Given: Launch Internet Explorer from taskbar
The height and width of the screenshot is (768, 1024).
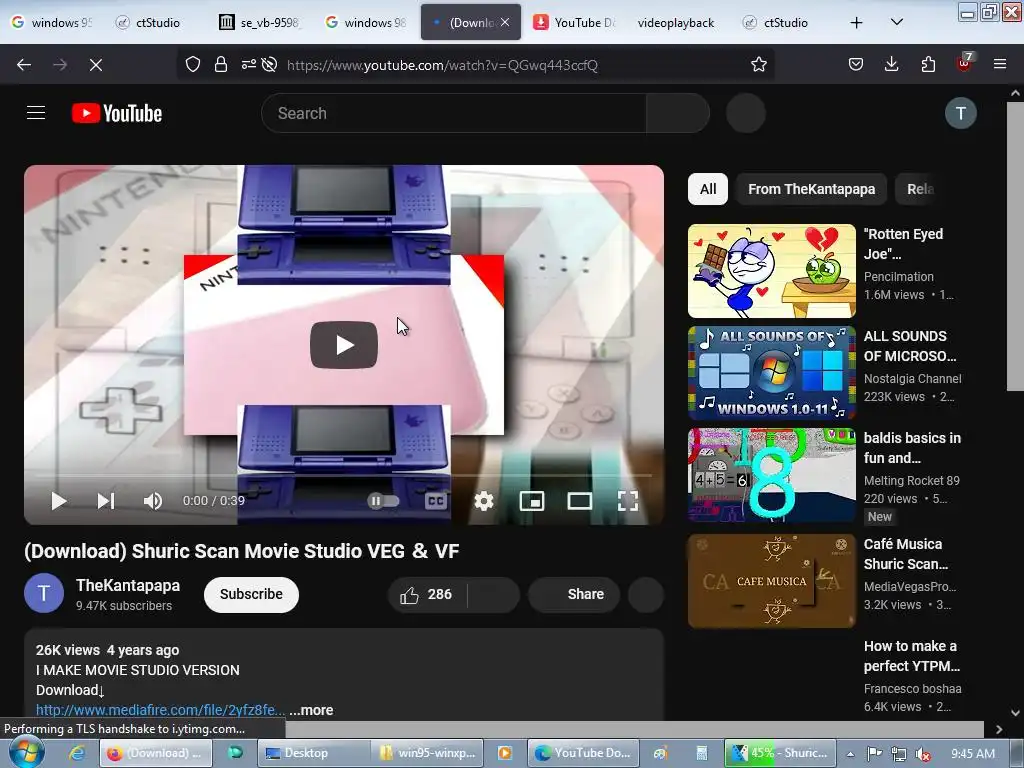Looking at the screenshot, I should click(77, 753).
